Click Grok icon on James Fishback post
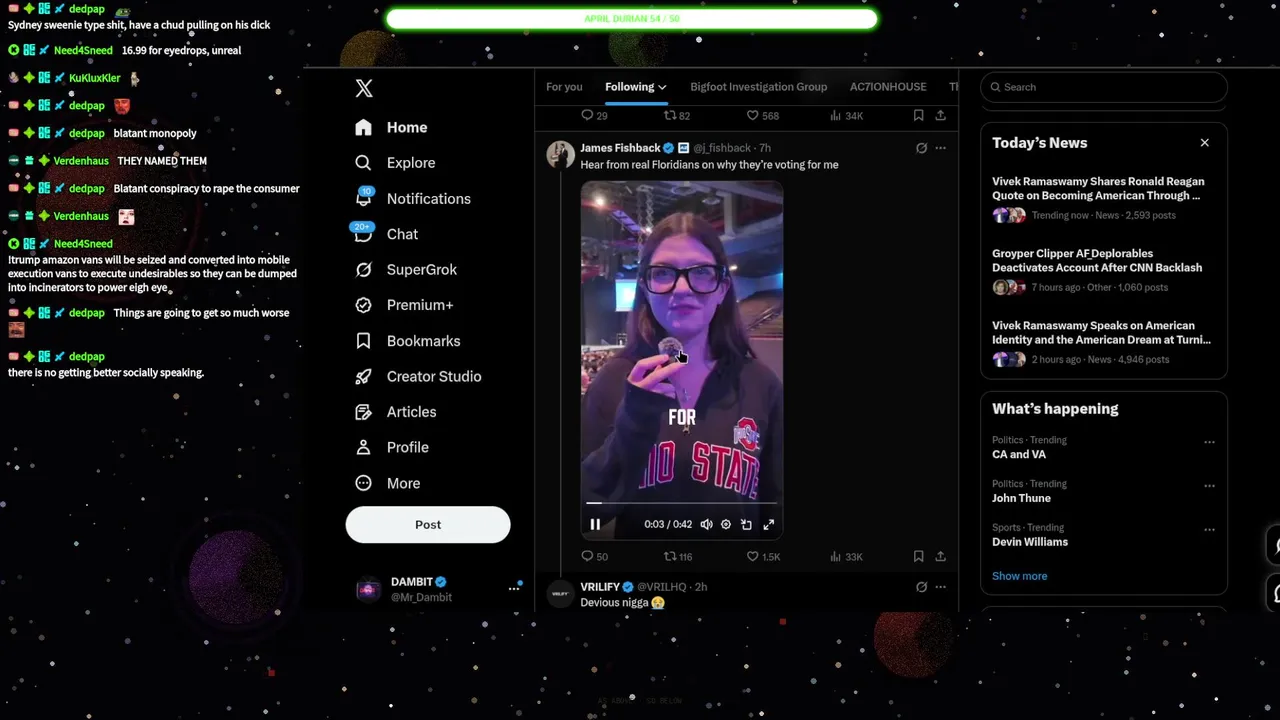The image size is (1280, 720). pyautogui.click(x=921, y=148)
